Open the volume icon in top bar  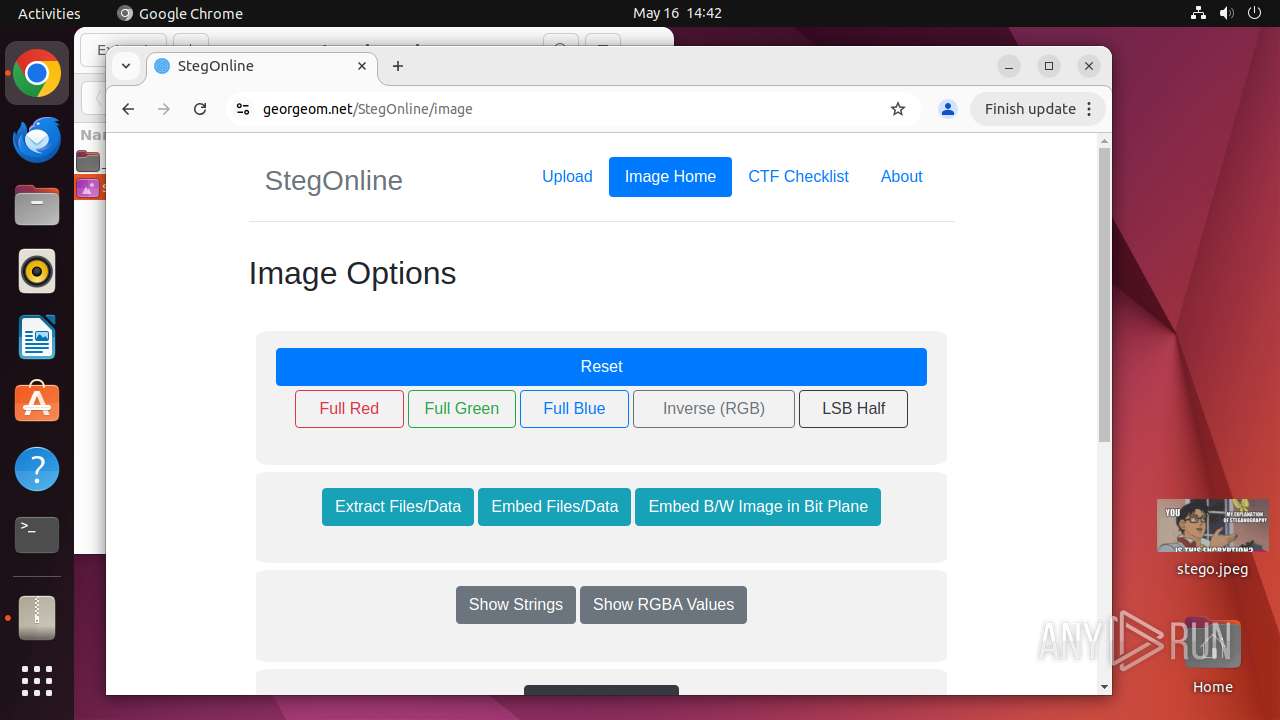(x=1227, y=13)
